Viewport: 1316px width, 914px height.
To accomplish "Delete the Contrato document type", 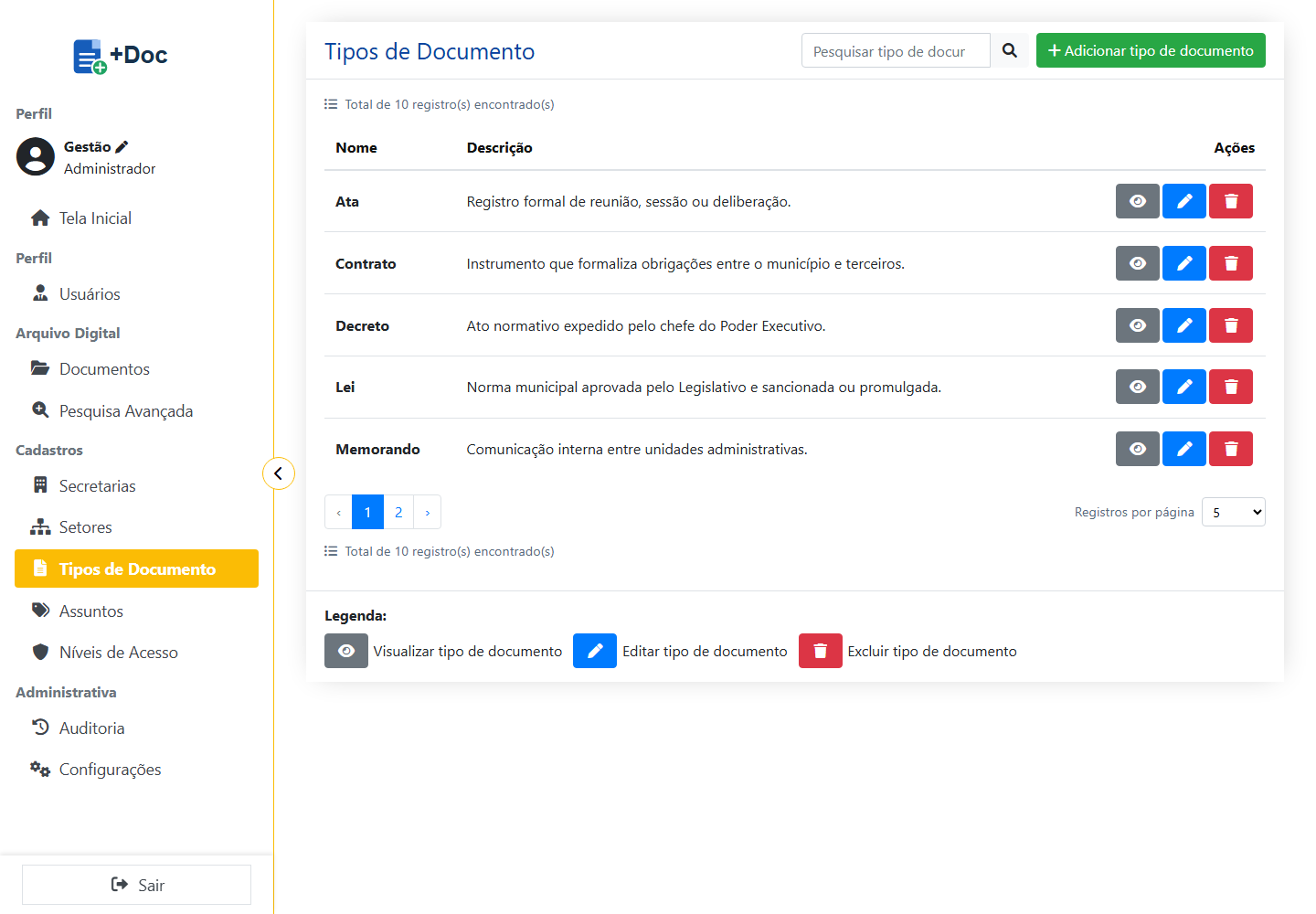I will pyautogui.click(x=1231, y=263).
